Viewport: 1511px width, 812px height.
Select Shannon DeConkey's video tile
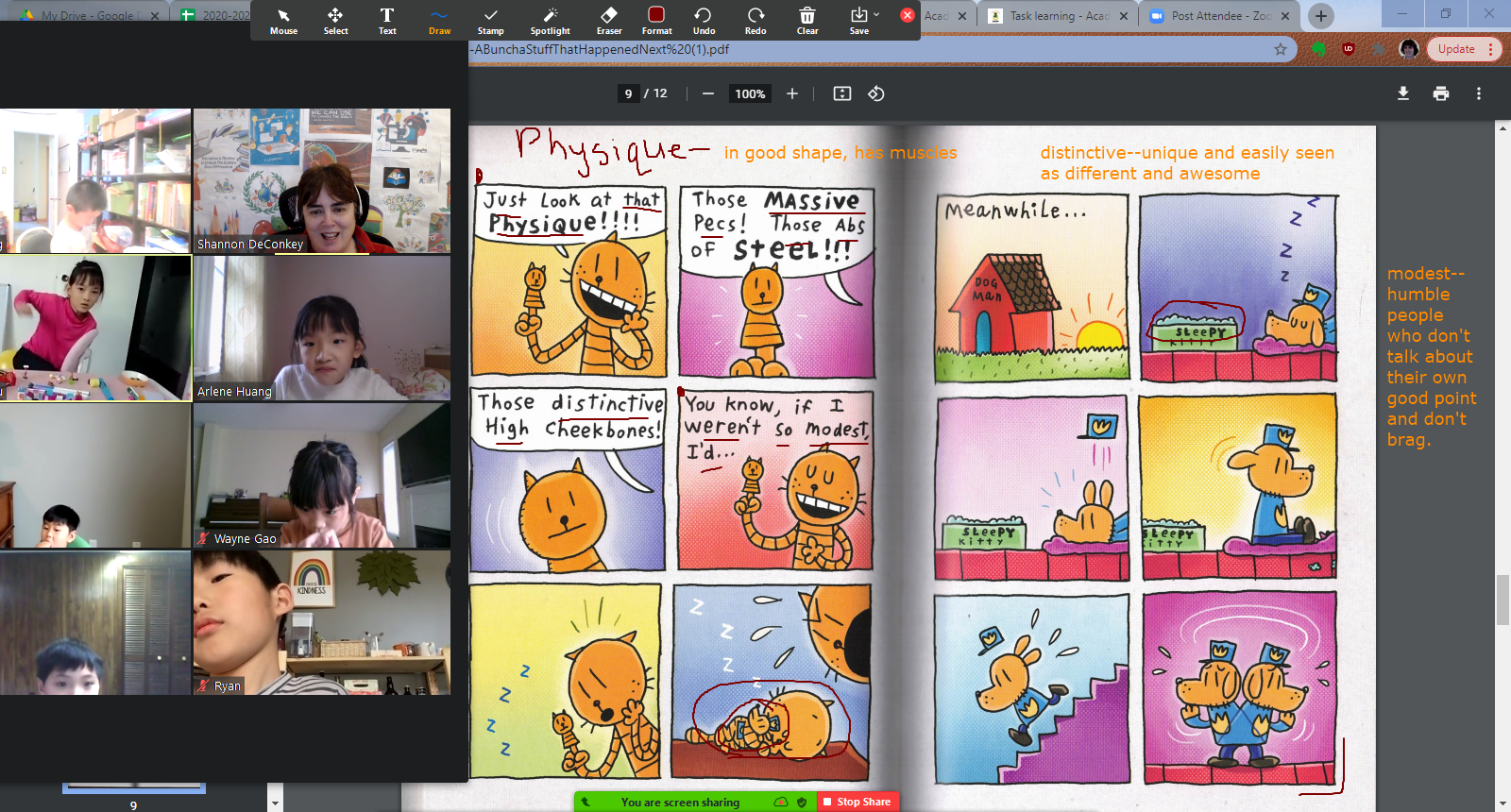(322, 181)
